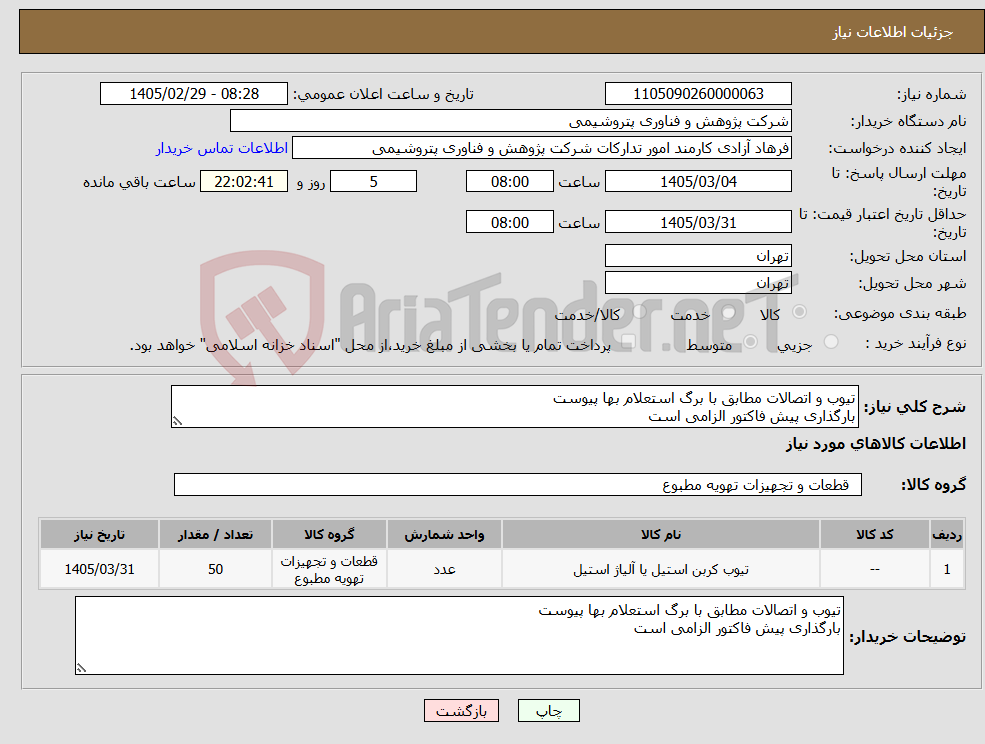Toggle the Islamic treasury payment checkbox

628,342
